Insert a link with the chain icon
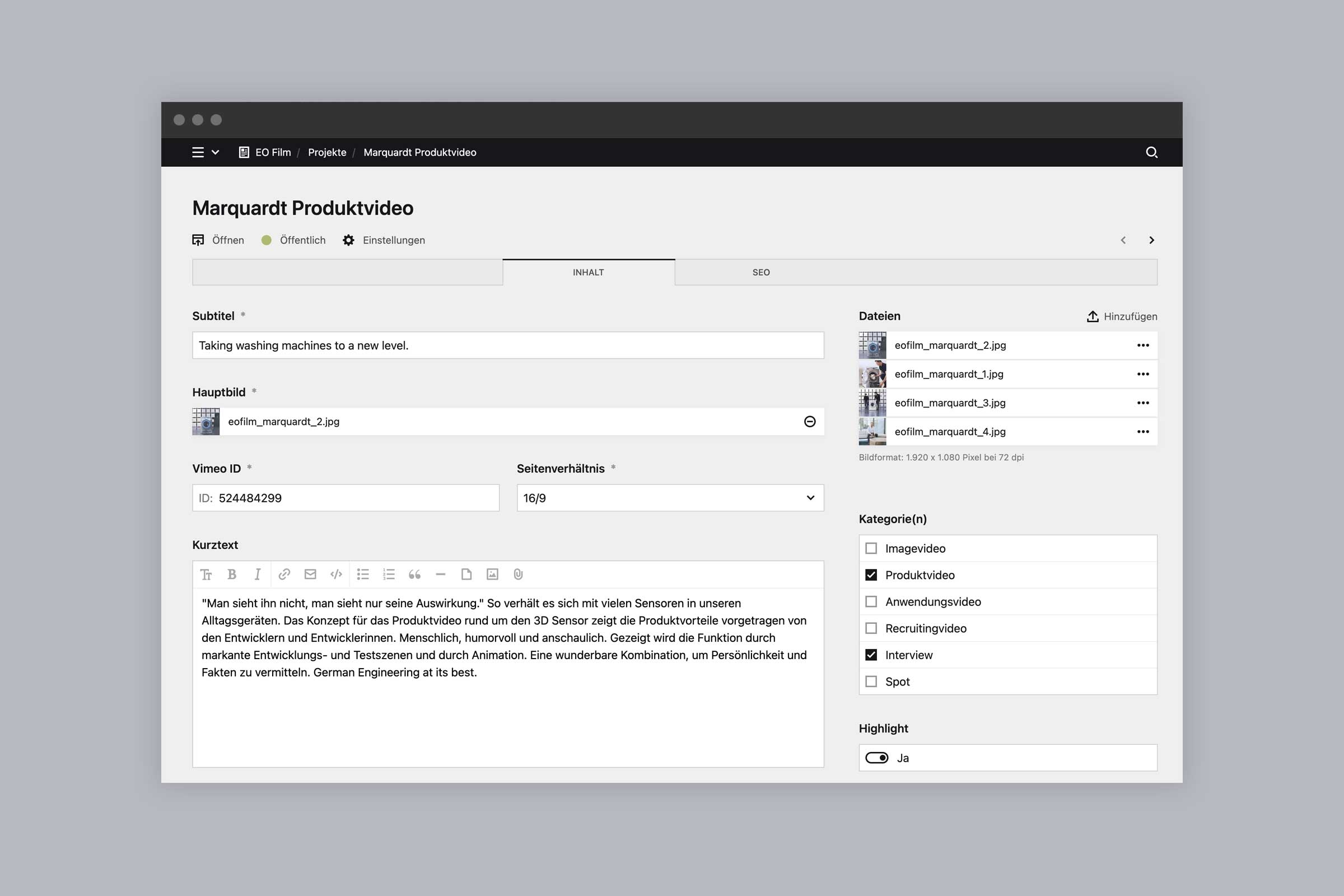 click(284, 575)
